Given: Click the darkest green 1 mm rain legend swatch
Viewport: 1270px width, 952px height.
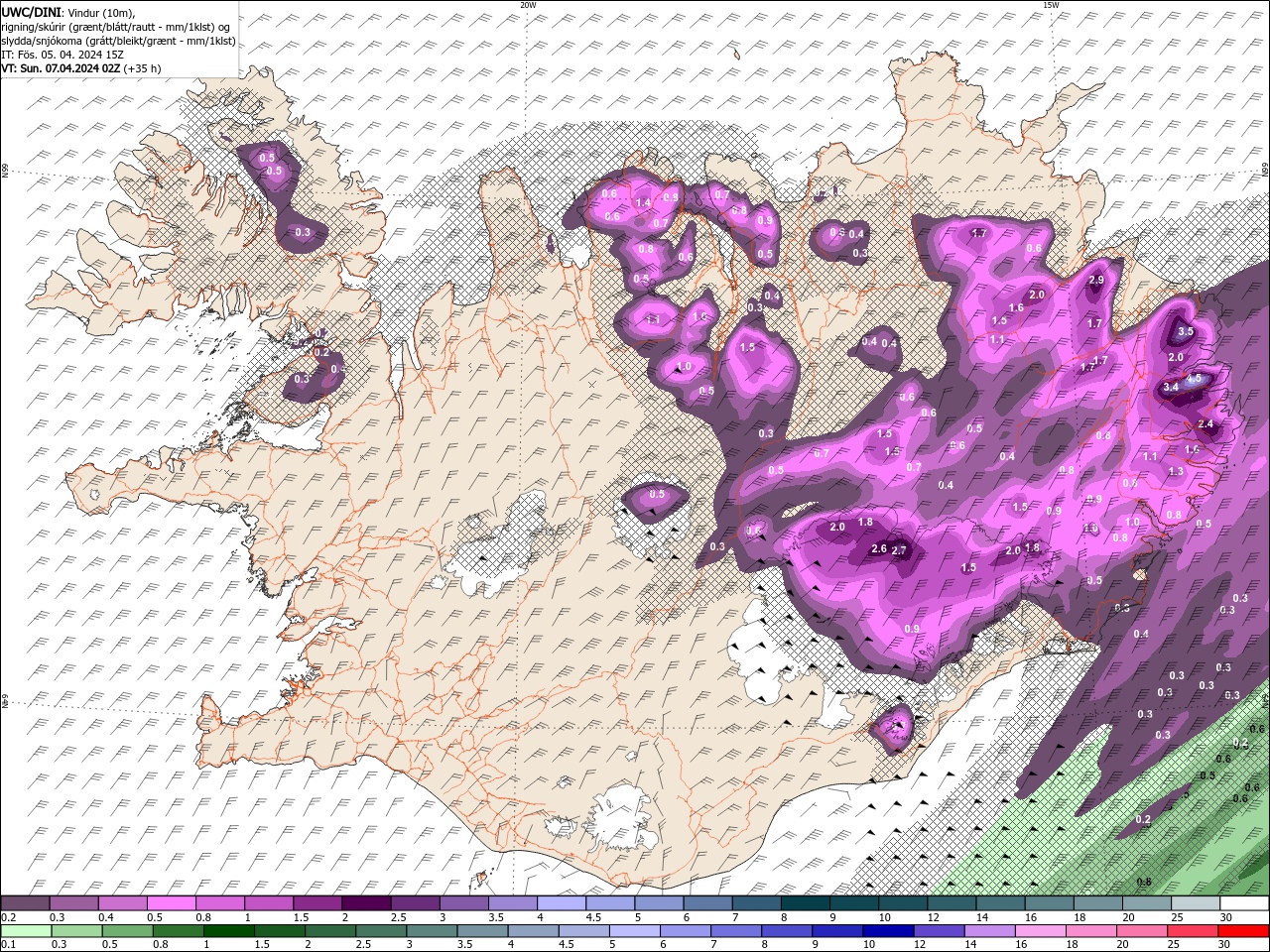Looking at the screenshot, I should 229,931.
